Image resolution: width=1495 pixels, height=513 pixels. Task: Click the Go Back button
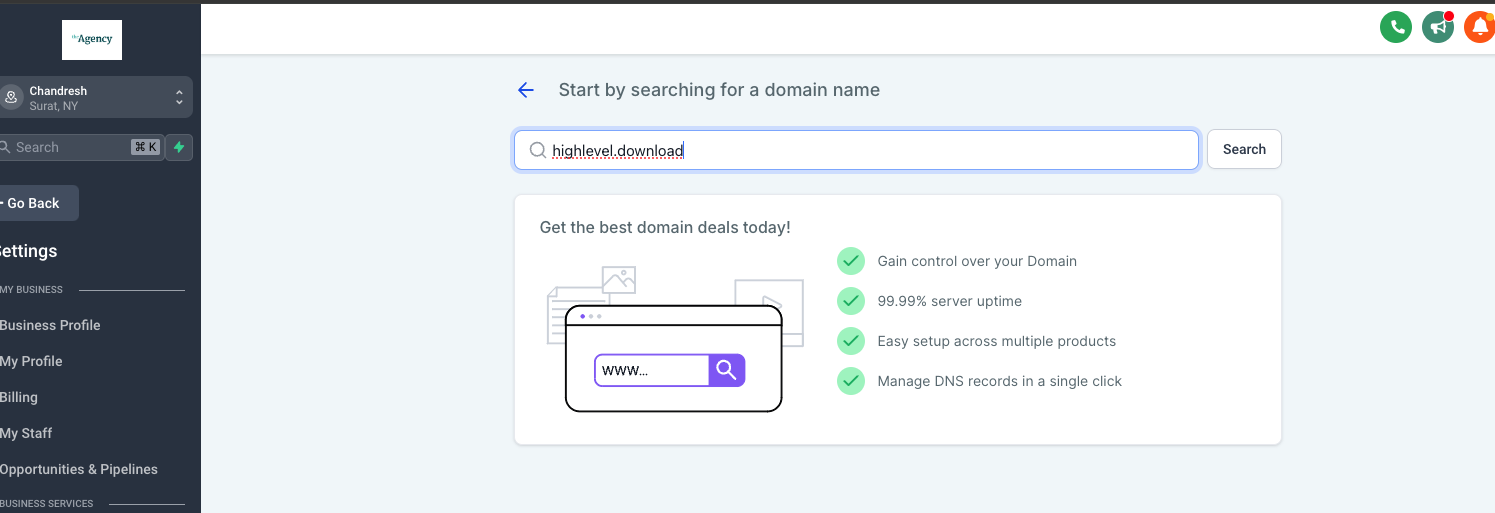38,203
